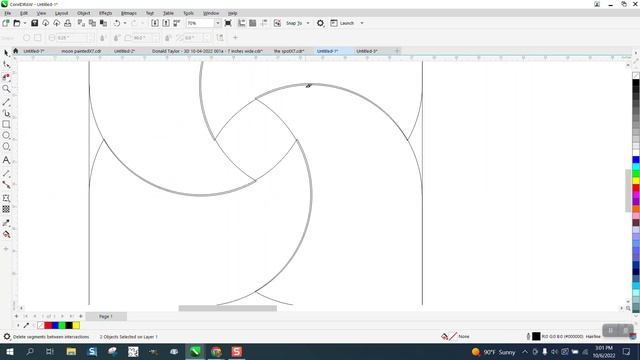Click the outline color black swatch in status bar
Screen dimensions: 640x360
click(536, 336)
